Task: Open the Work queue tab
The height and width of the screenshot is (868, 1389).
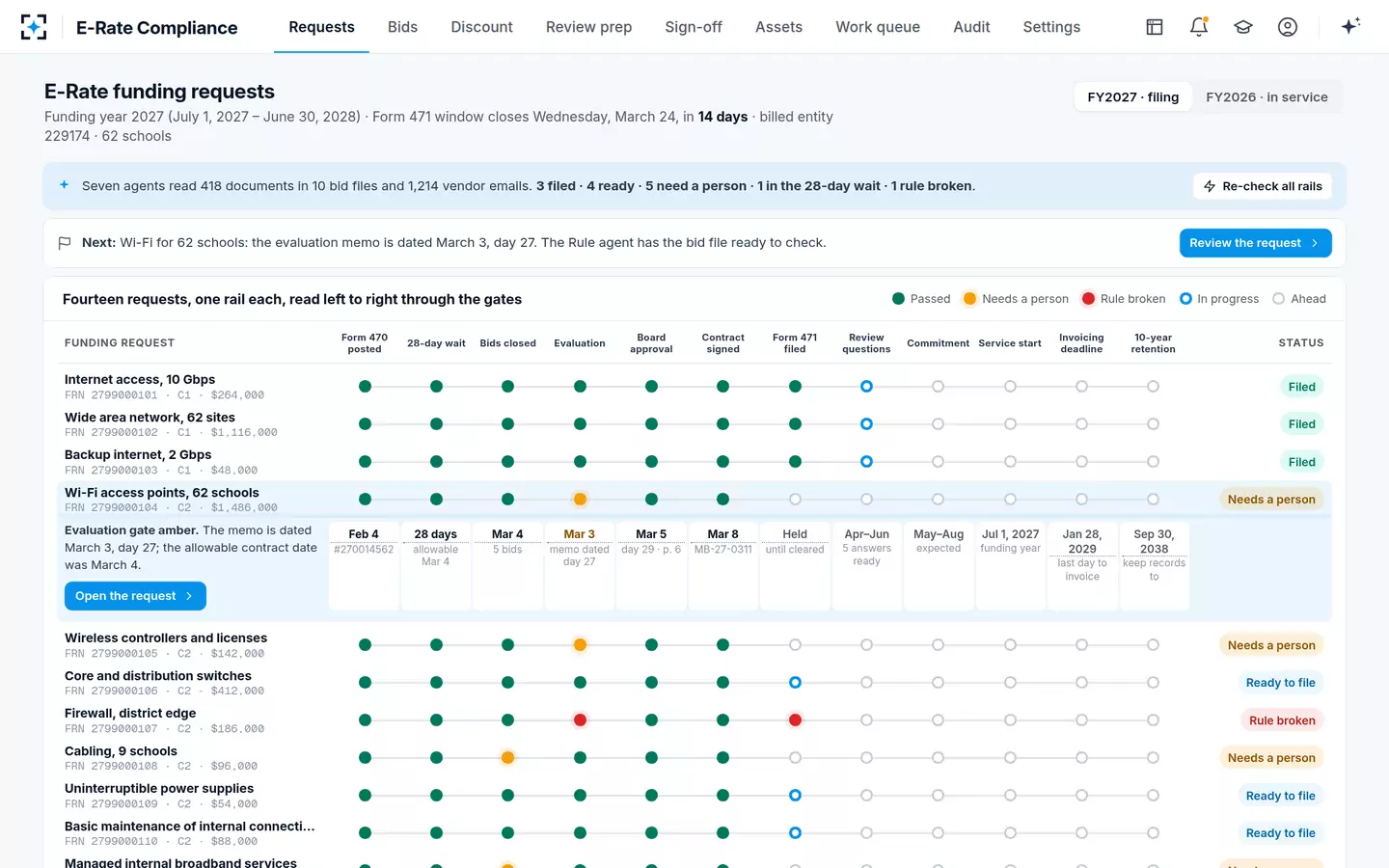Action: (878, 27)
